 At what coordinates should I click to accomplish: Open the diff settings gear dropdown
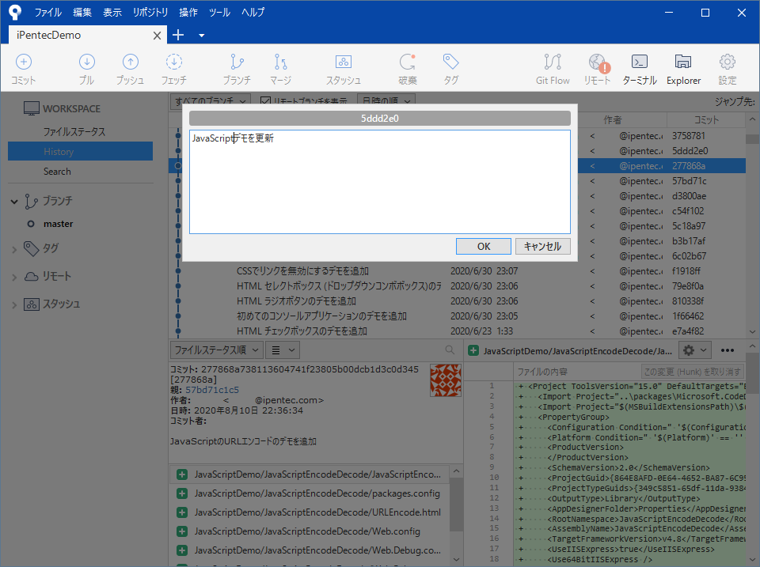695,350
